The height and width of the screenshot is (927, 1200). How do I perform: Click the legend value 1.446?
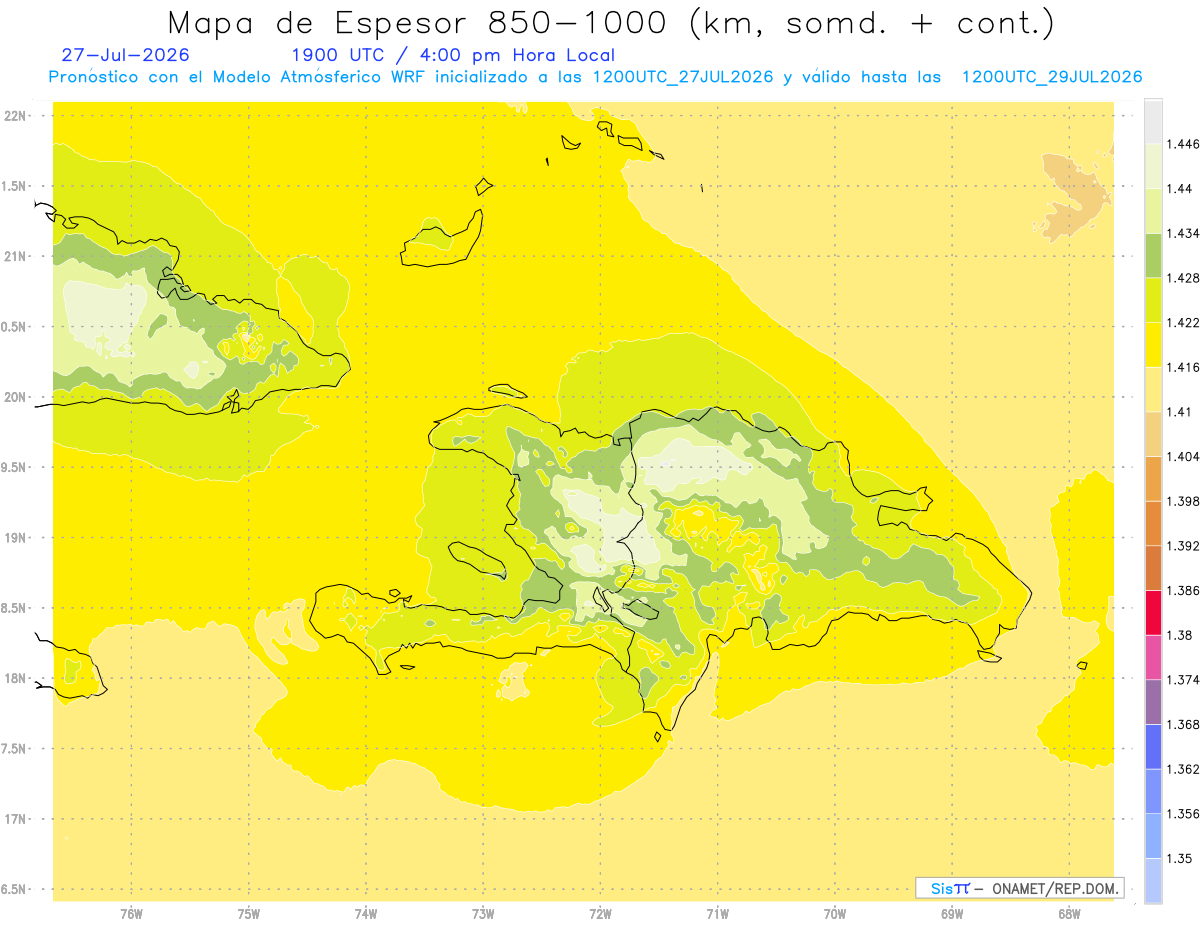click(x=1185, y=144)
